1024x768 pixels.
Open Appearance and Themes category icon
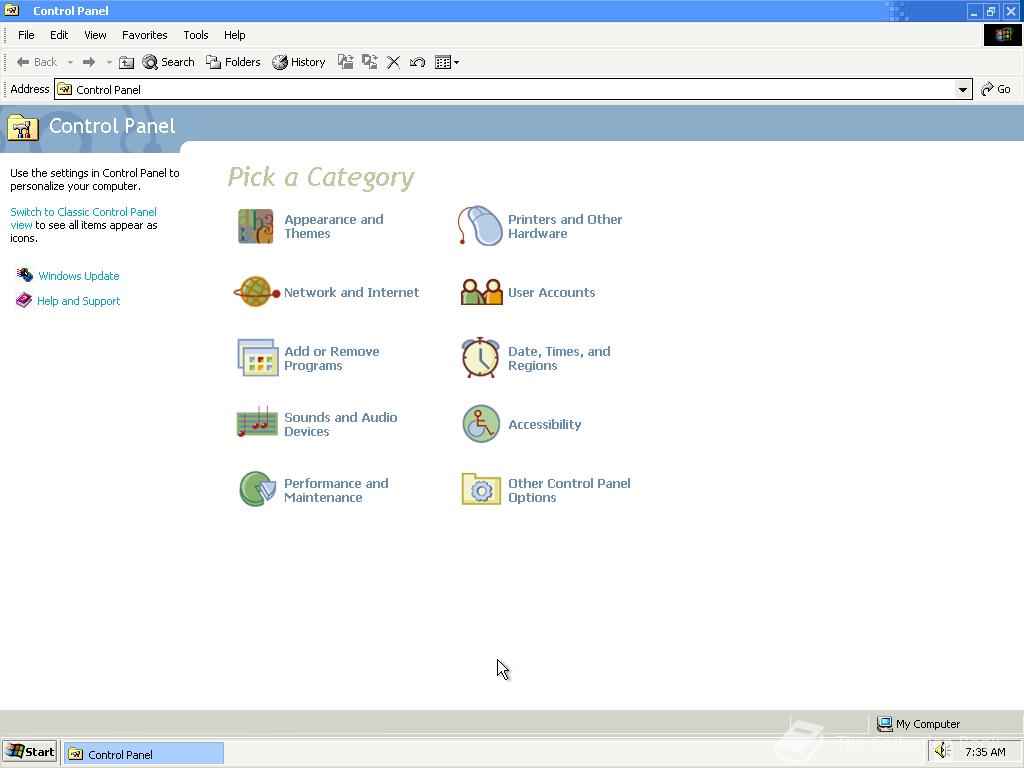pos(255,226)
